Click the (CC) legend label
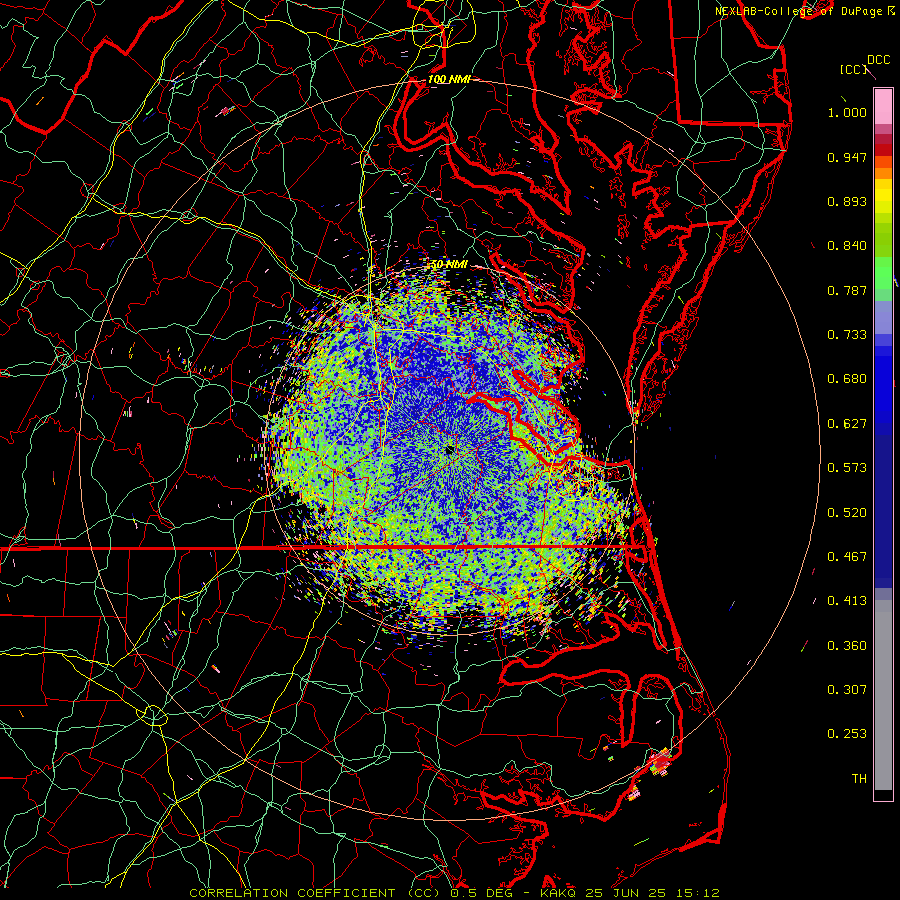Viewport: 900px width, 900px height. click(853, 69)
